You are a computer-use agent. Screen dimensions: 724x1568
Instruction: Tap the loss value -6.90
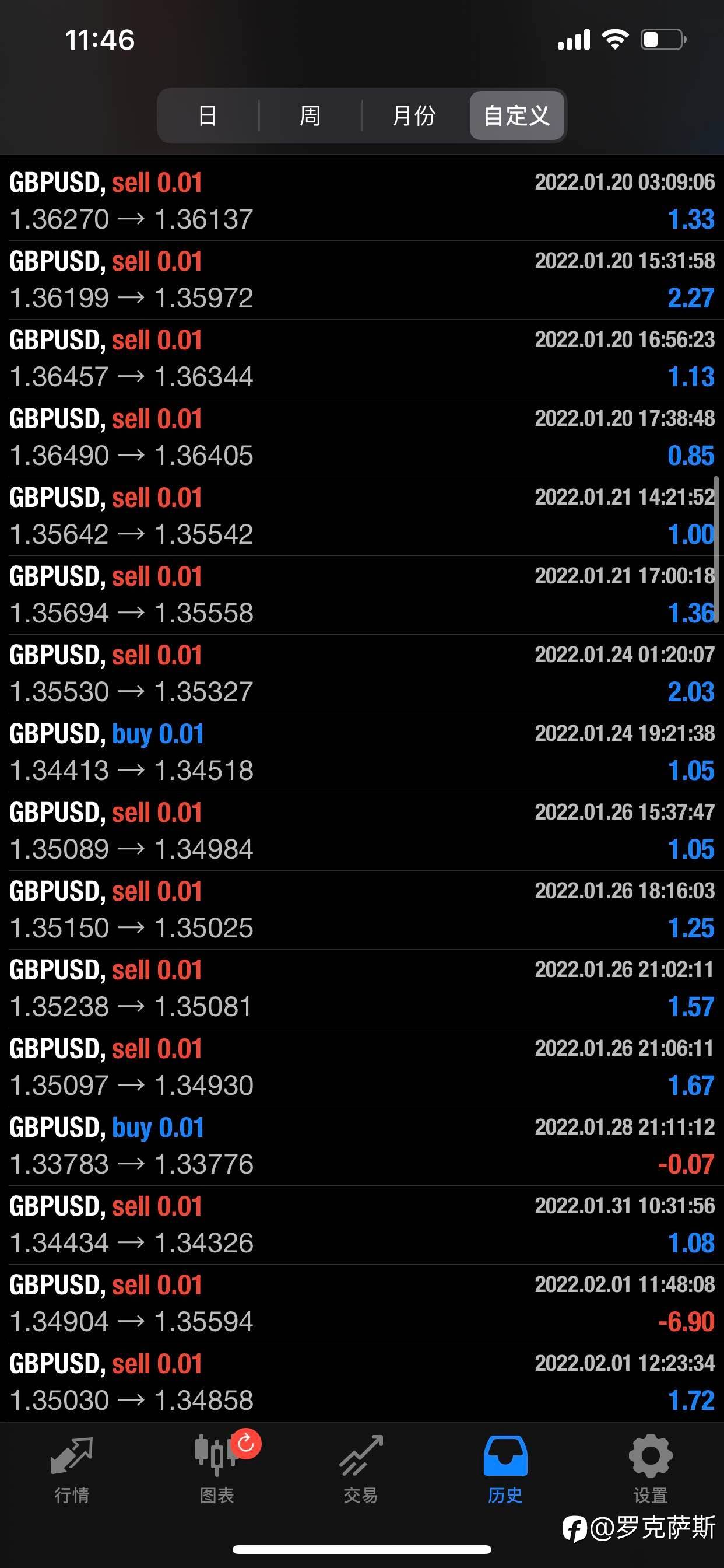pyautogui.click(x=686, y=1322)
